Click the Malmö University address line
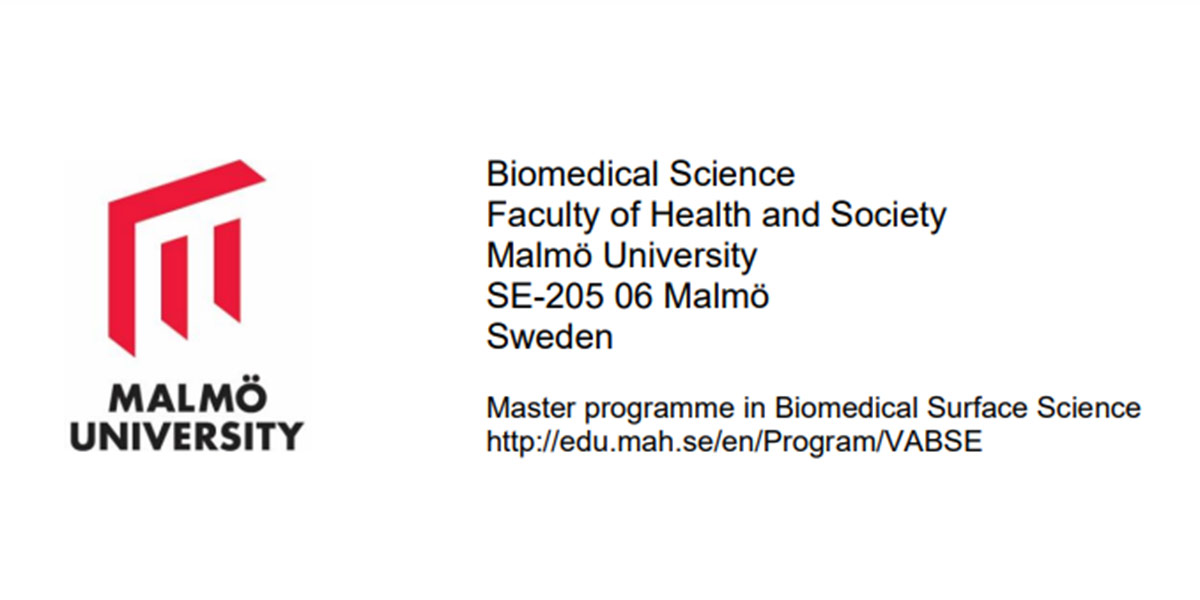The image size is (1200, 600). coord(622,256)
